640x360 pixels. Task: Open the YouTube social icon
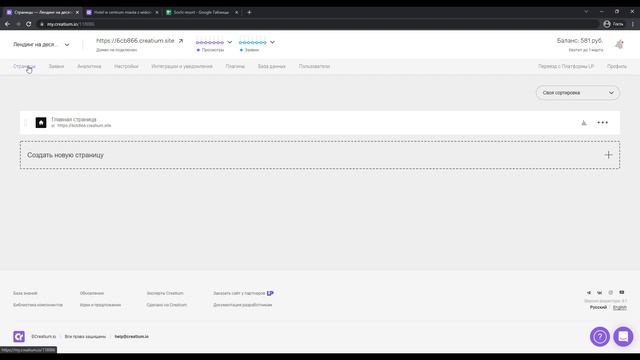tap(622, 292)
